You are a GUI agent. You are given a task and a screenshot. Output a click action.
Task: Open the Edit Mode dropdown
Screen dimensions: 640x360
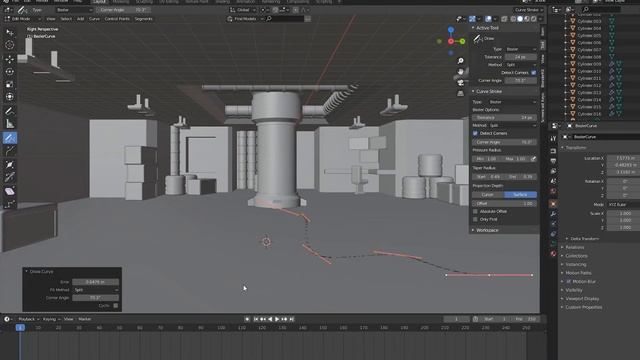[x=22, y=19]
